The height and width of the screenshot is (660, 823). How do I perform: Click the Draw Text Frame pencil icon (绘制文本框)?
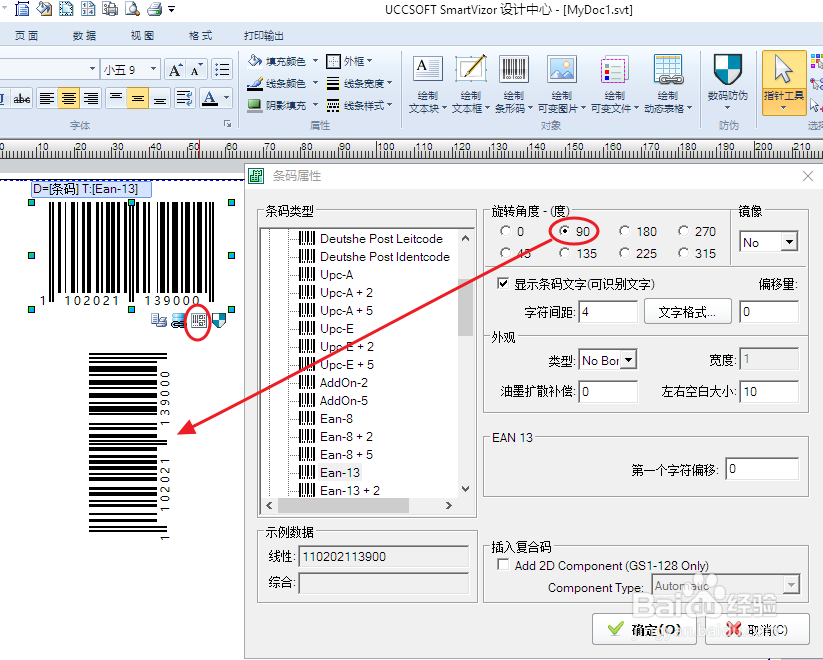click(470, 69)
